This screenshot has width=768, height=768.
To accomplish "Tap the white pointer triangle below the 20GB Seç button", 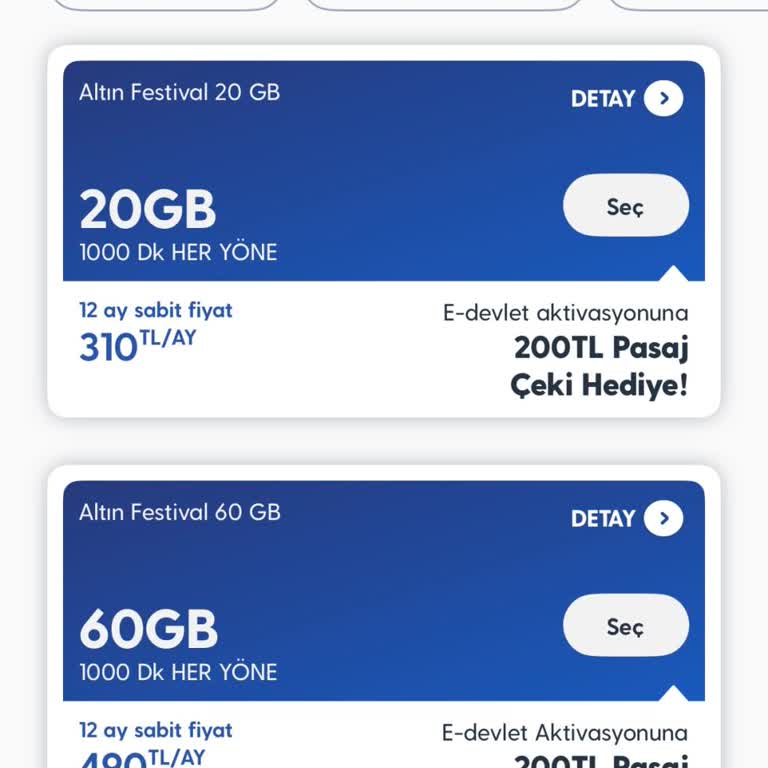I will (673, 273).
